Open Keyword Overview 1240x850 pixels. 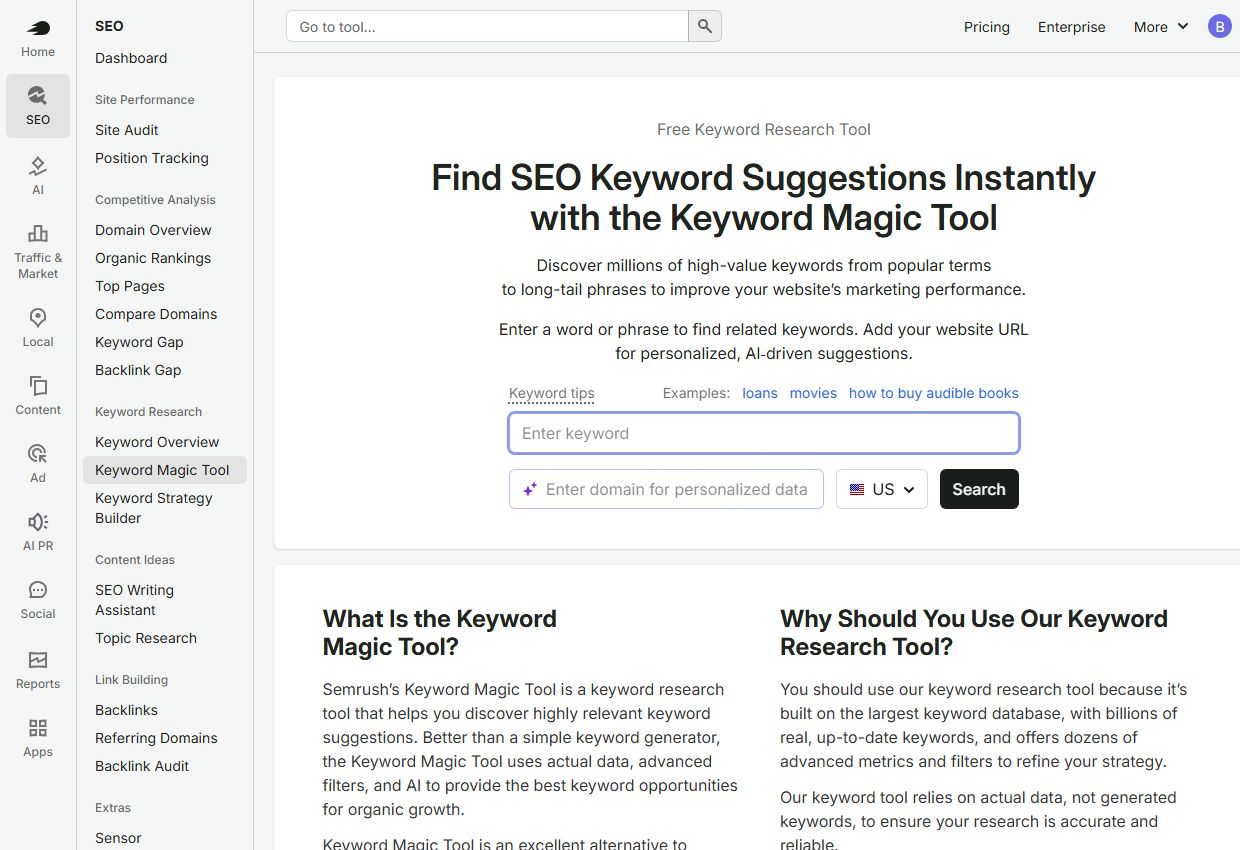[x=157, y=442]
